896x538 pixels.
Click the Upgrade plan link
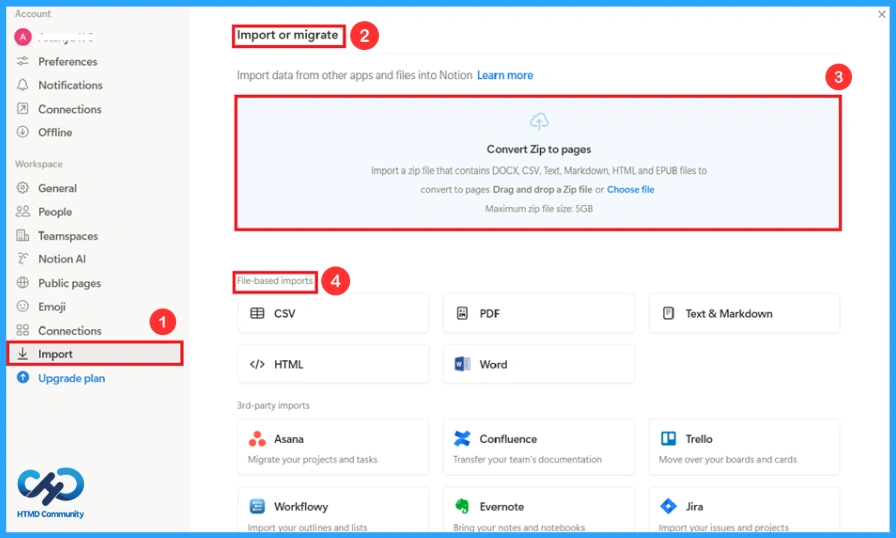(x=71, y=378)
